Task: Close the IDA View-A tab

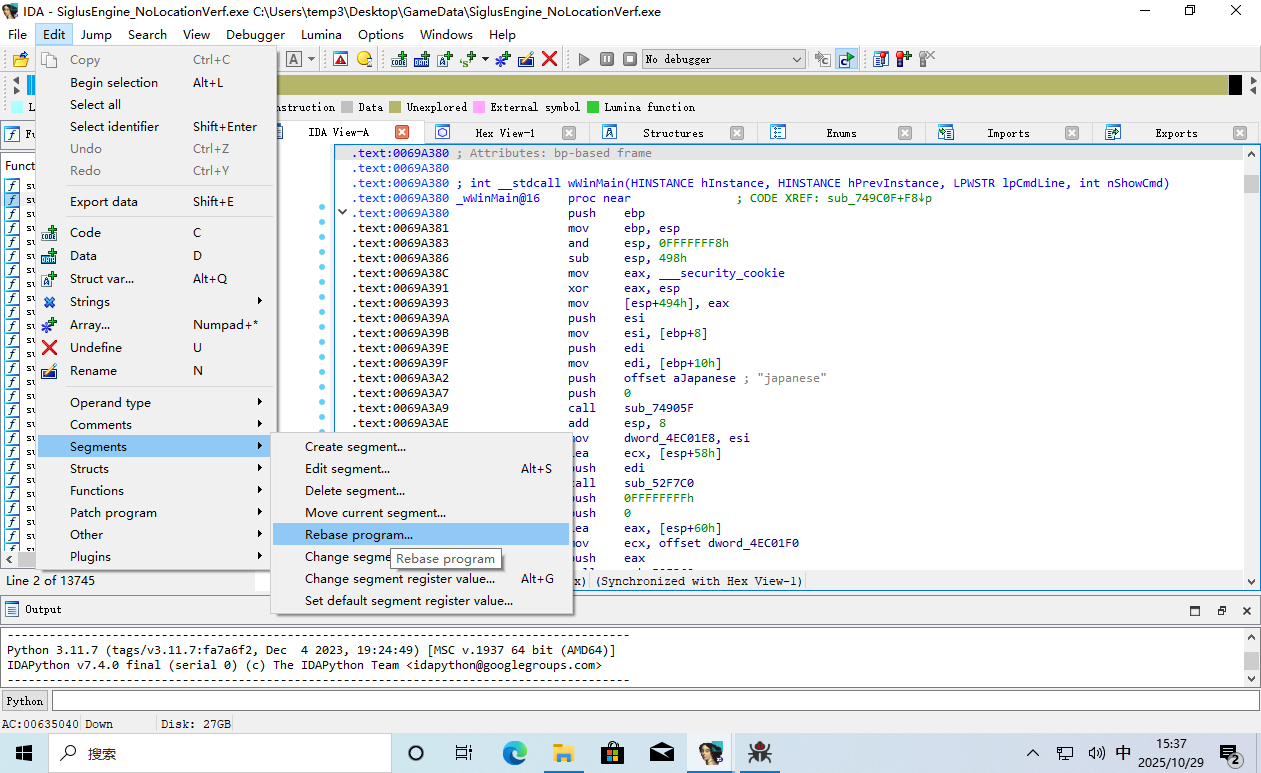Action: [402, 132]
